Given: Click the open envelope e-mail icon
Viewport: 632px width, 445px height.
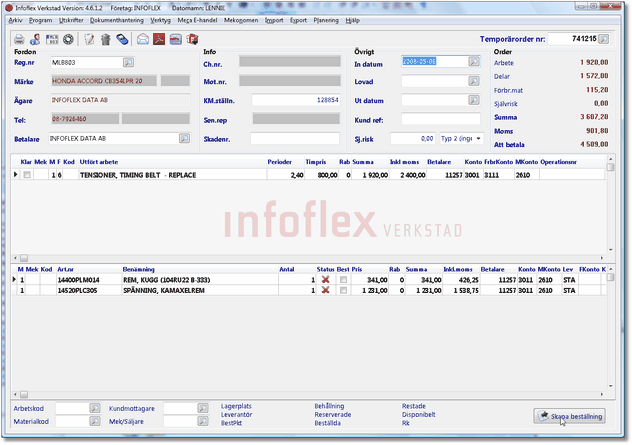Looking at the screenshot, I should 143,39.
